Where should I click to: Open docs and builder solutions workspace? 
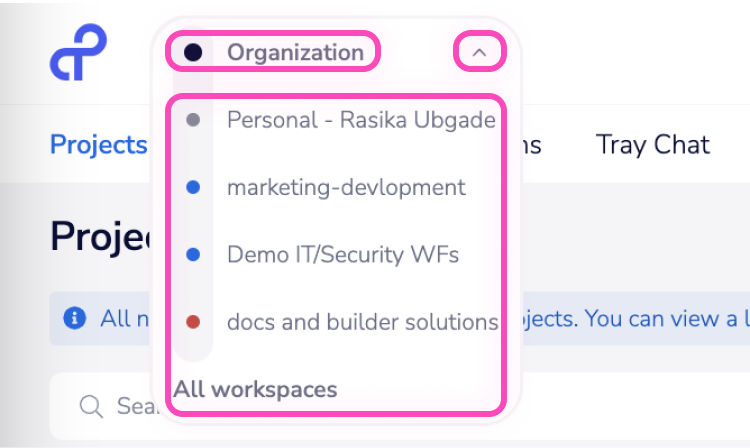tap(362, 322)
